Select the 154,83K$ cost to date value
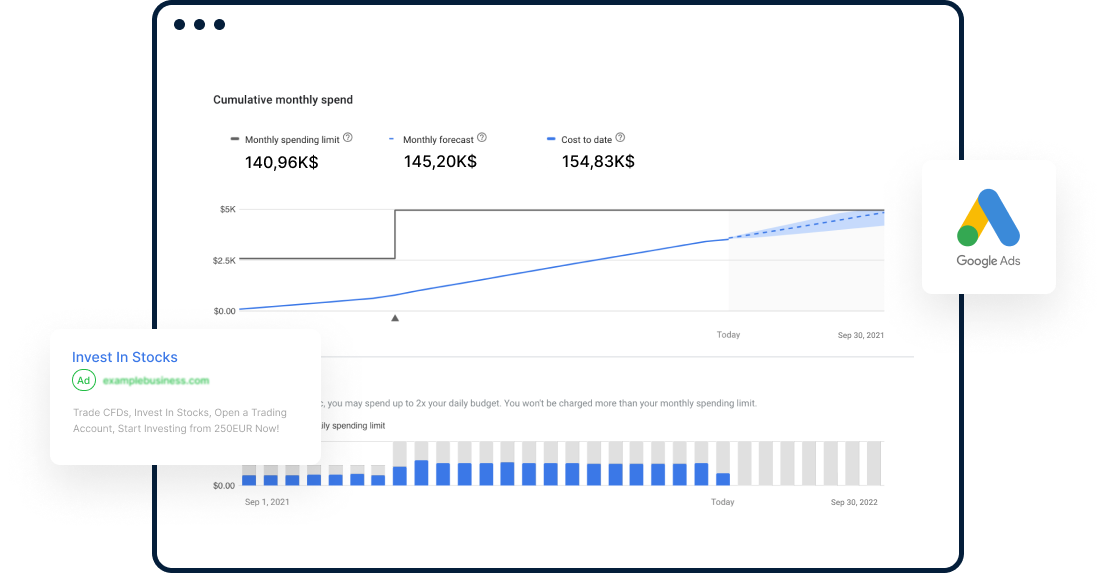The width and height of the screenshot is (1106, 573). click(597, 161)
